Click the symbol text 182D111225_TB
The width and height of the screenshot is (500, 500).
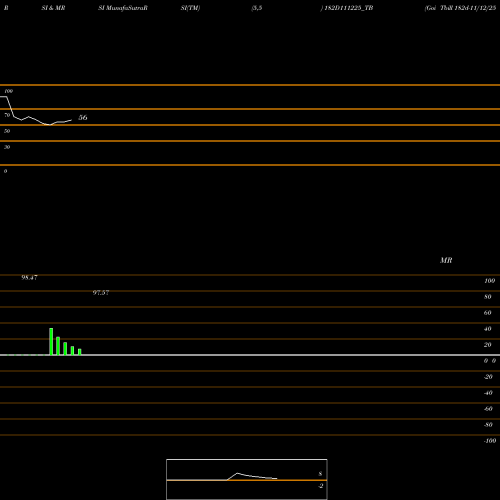coord(349,8)
